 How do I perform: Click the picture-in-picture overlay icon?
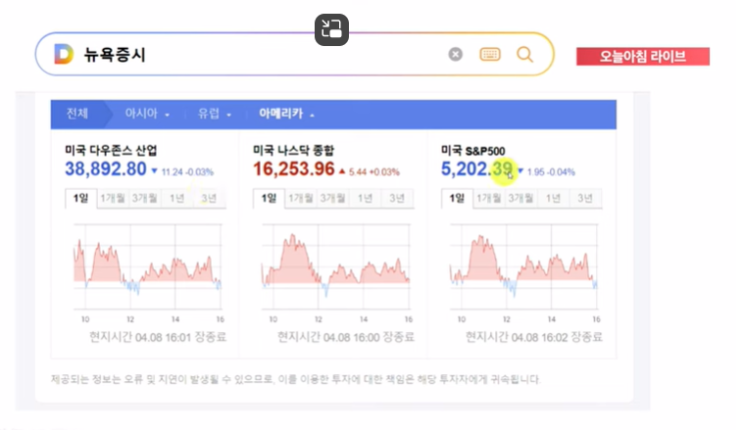pos(332,29)
